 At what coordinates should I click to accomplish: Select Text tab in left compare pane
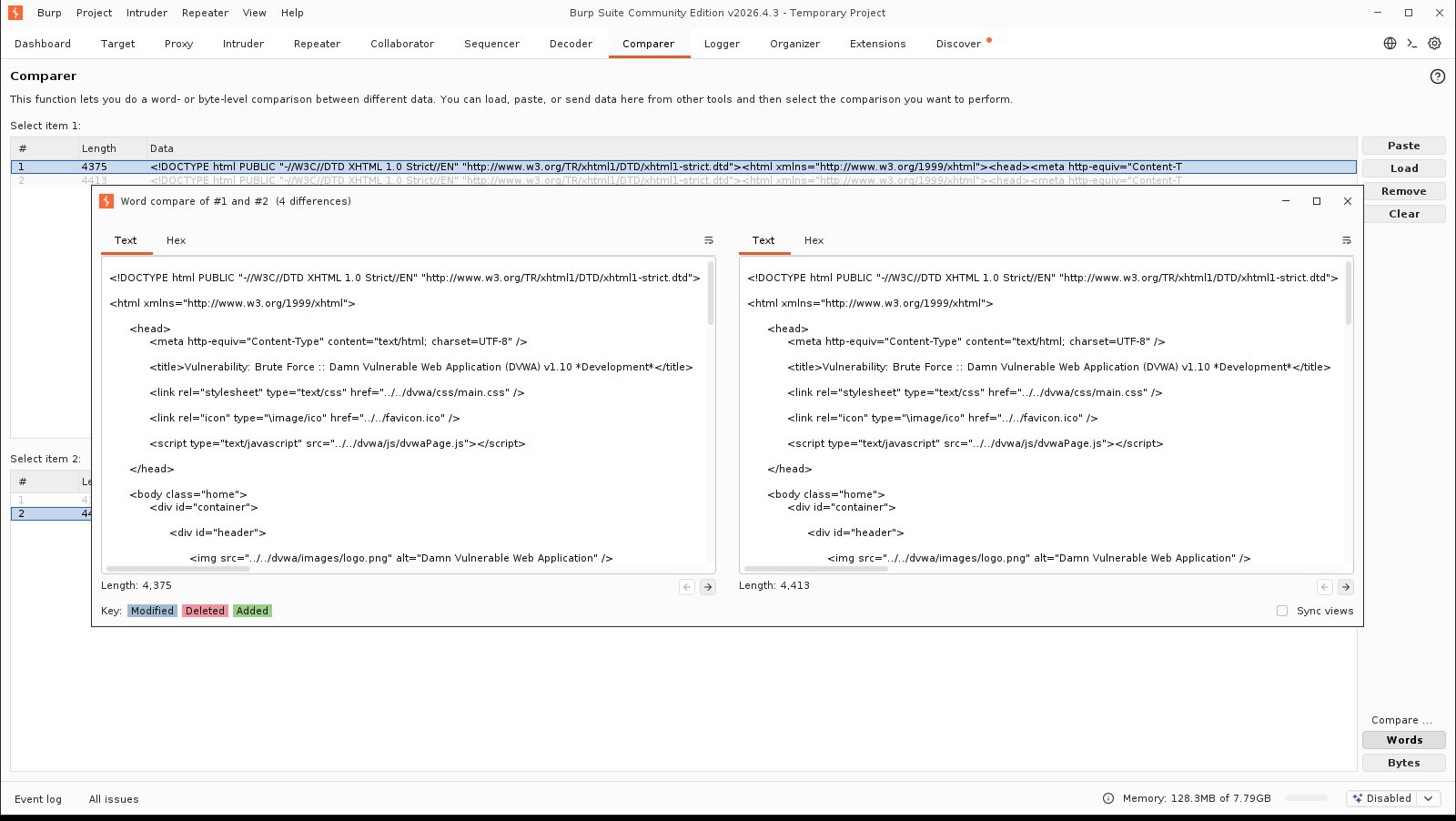(126, 240)
